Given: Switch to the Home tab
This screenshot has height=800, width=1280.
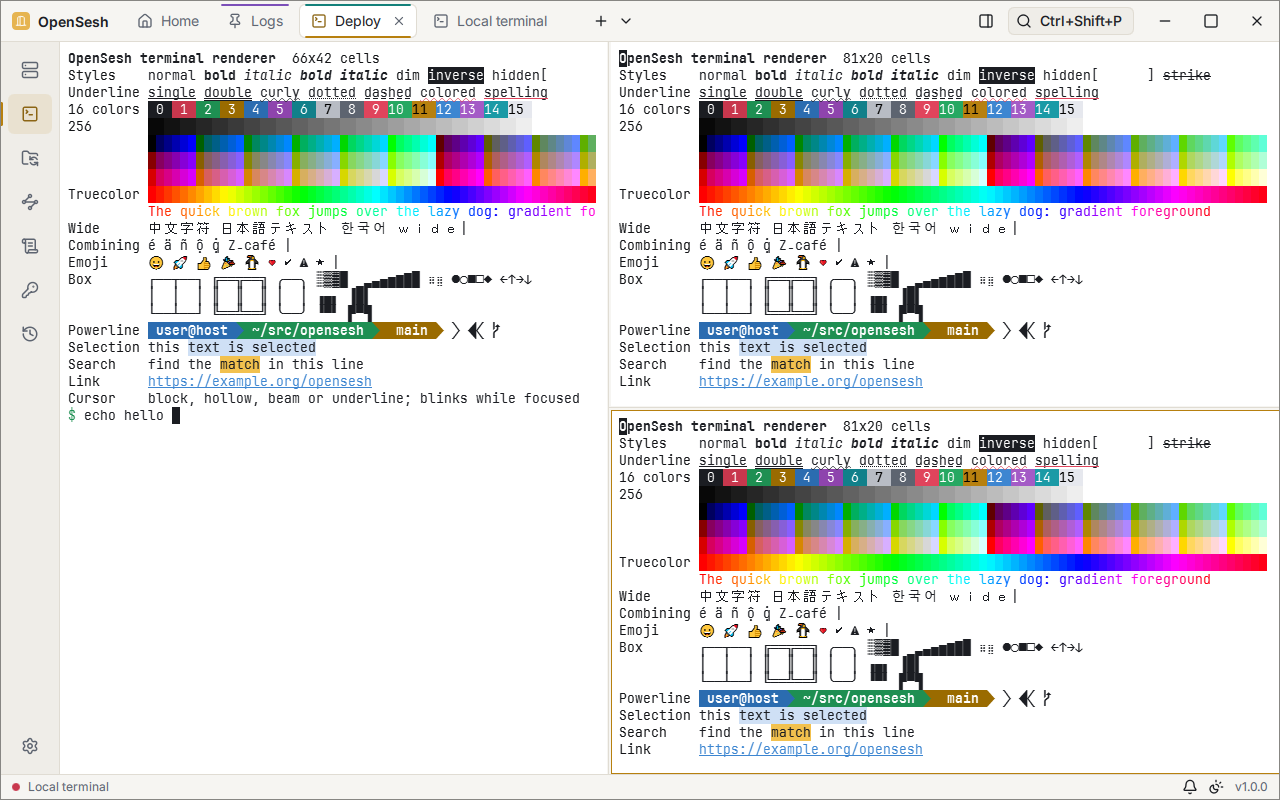Looking at the screenshot, I should [x=168, y=21].
